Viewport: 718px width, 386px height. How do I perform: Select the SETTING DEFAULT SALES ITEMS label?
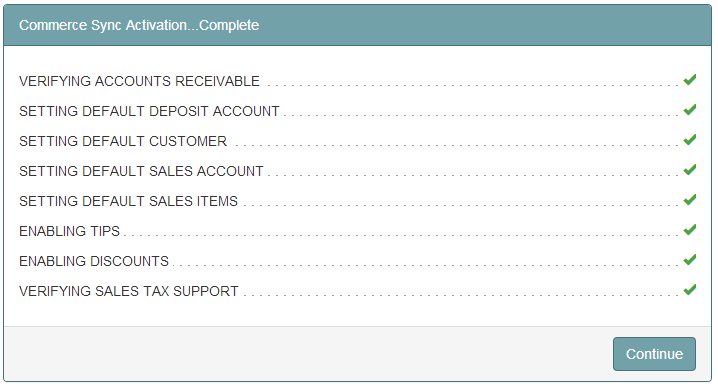click(128, 201)
